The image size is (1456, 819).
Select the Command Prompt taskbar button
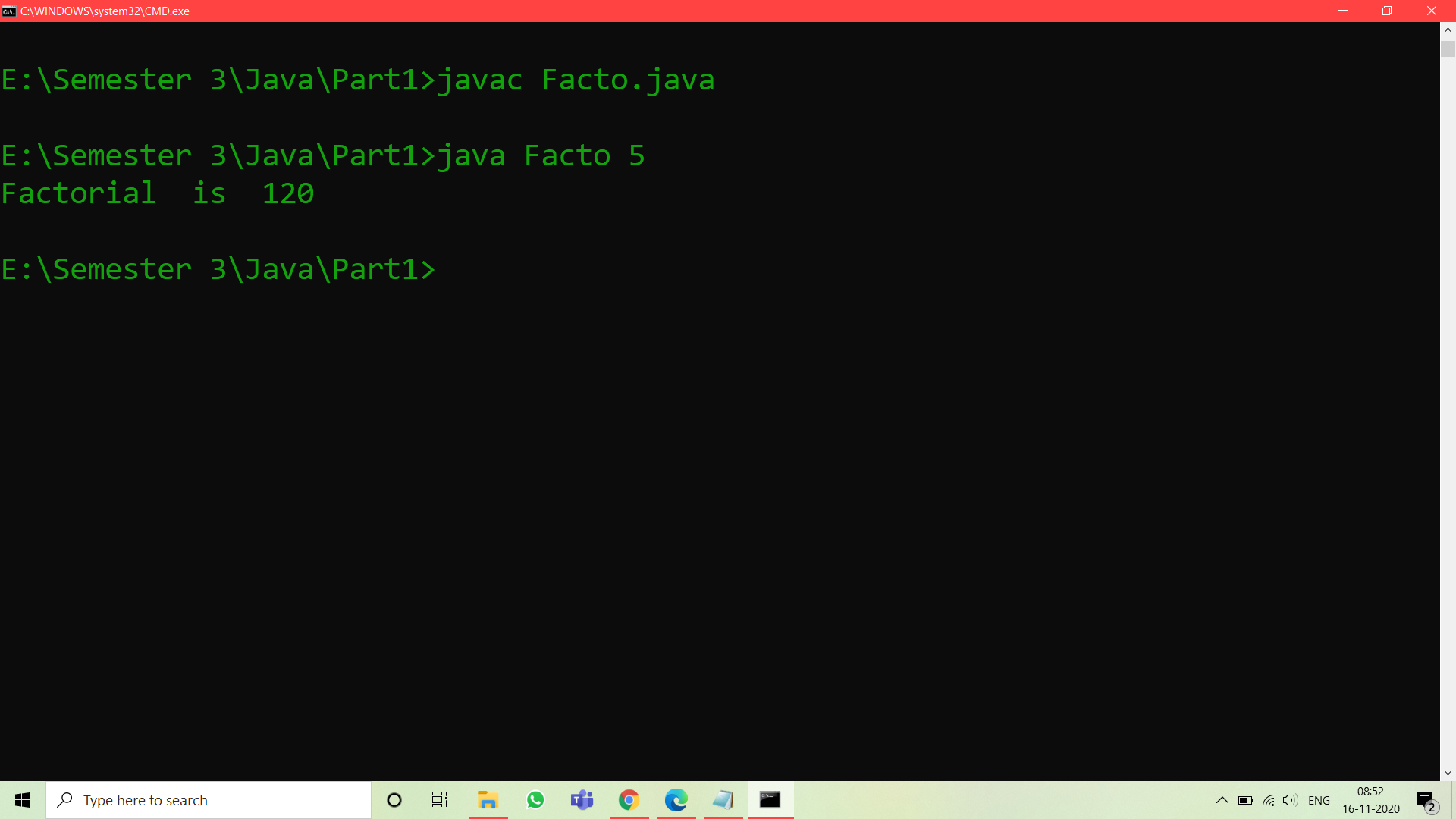pyautogui.click(x=770, y=800)
